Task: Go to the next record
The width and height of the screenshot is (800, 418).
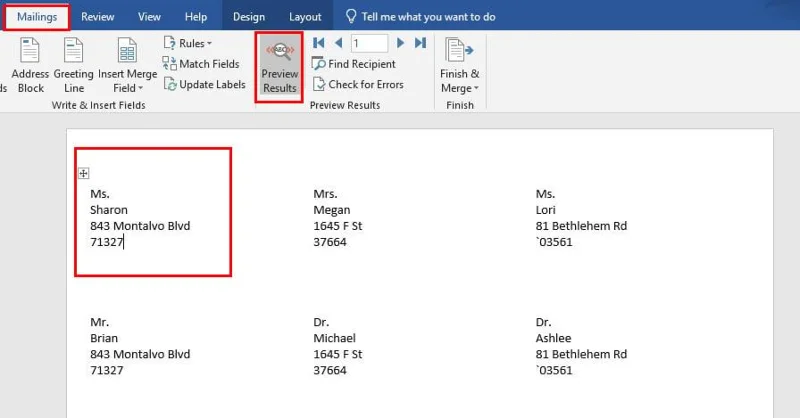Action: pos(401,43)
